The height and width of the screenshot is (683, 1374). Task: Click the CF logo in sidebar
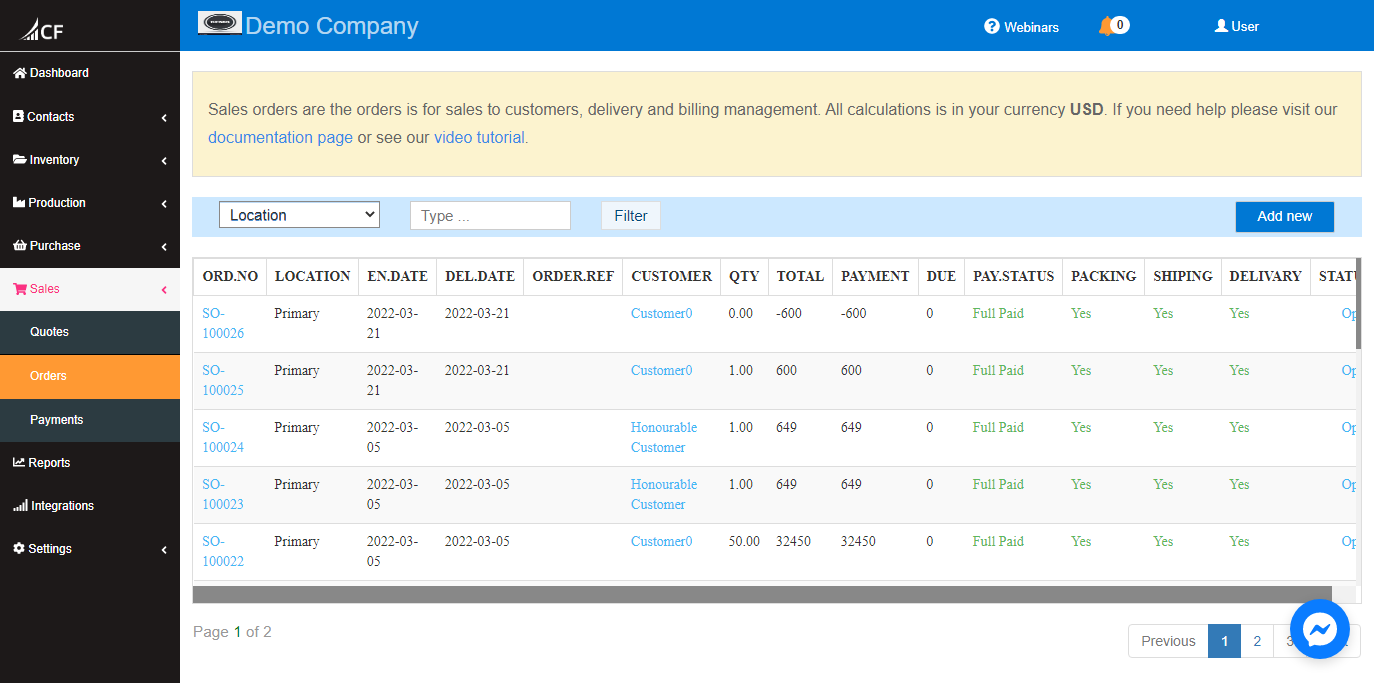pos(42,30)
